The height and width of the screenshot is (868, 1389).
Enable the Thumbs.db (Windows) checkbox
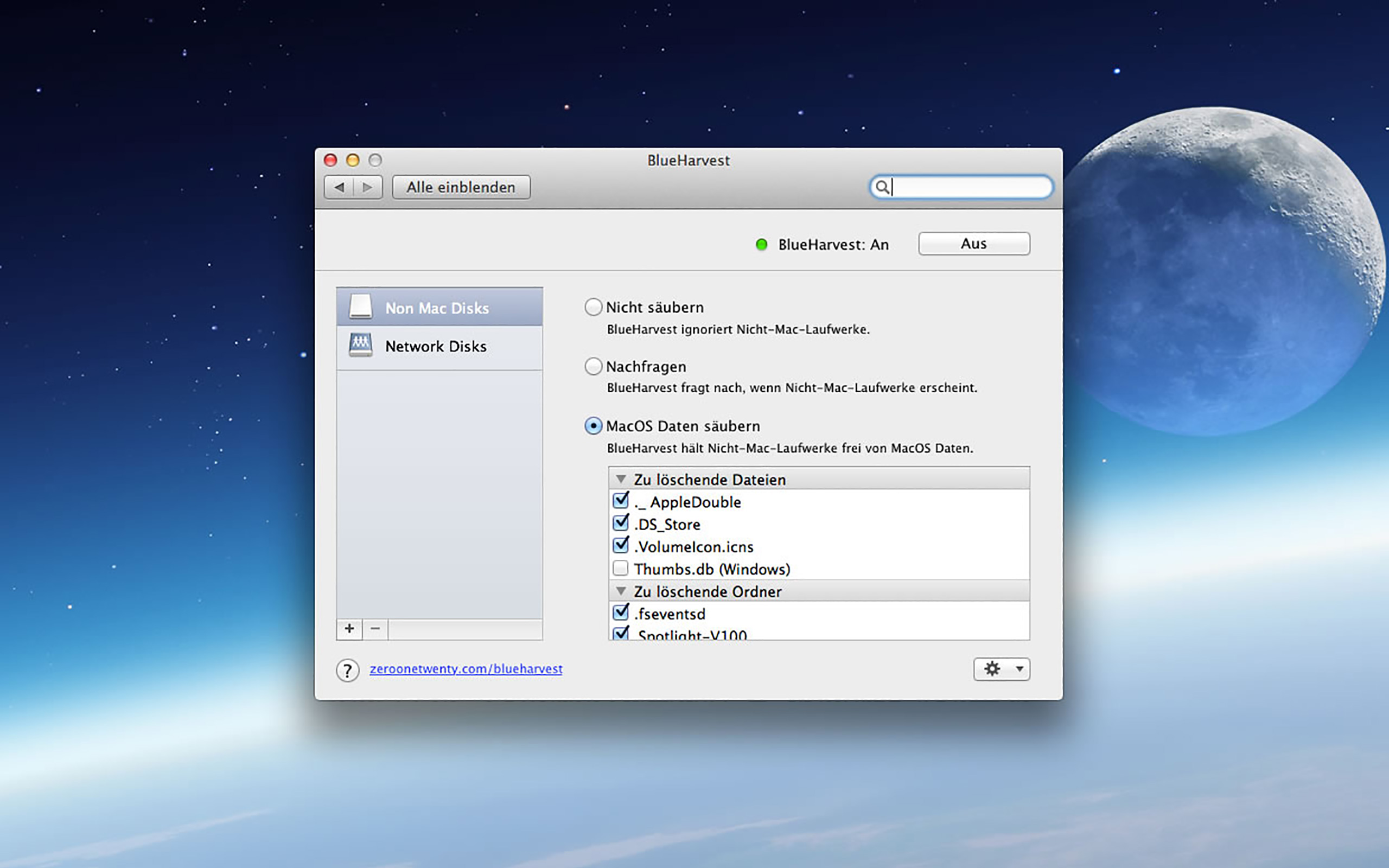(x=621, y=569)
